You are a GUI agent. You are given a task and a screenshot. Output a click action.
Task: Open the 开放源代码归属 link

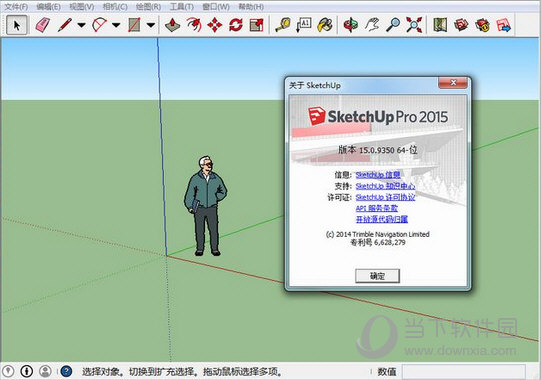click(382, 219)
